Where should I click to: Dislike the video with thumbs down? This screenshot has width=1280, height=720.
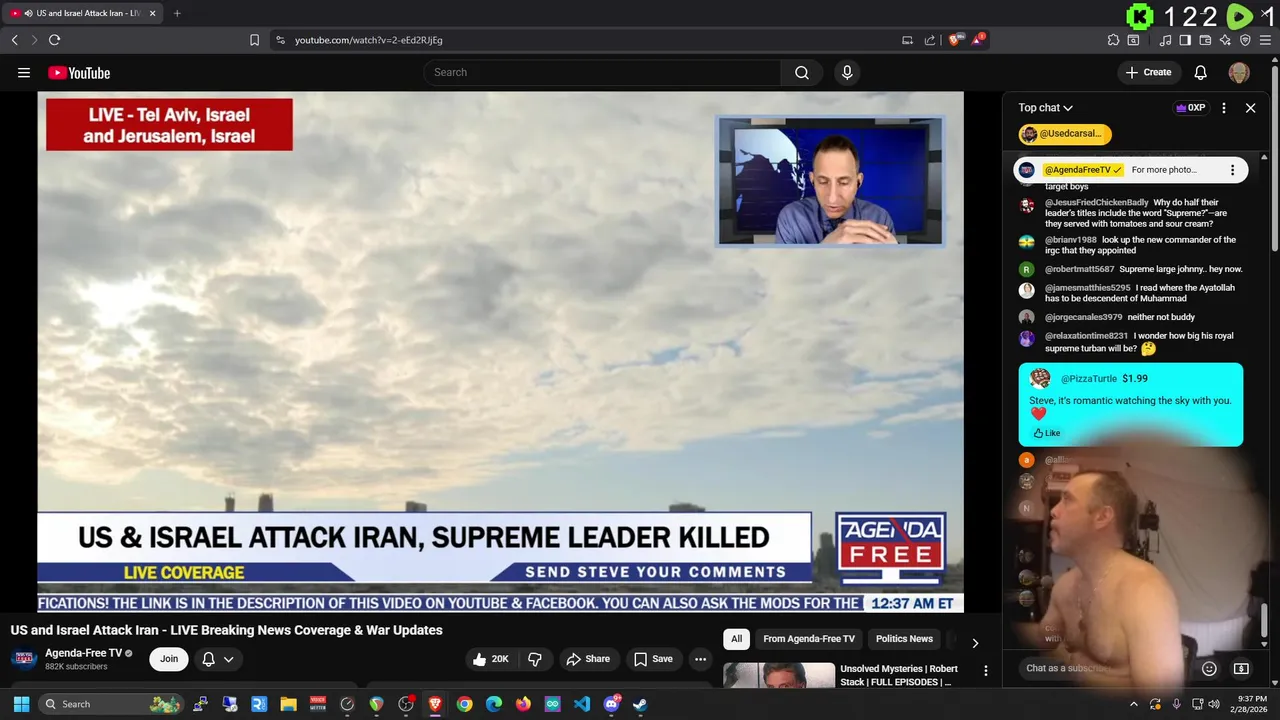pos(535,659)
